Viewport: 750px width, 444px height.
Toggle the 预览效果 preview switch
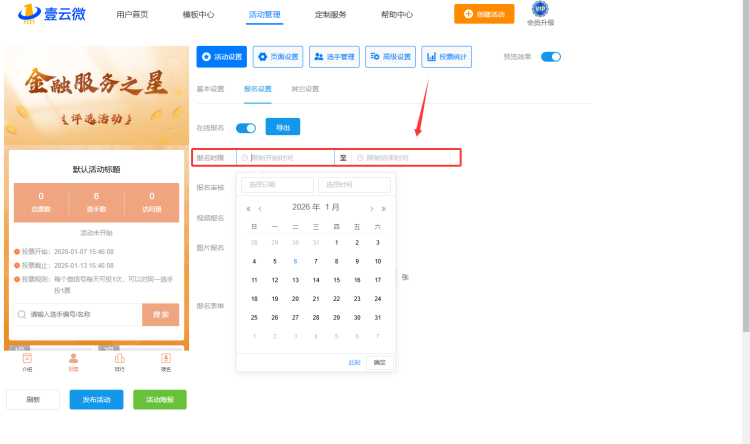[x=551, y=57]
